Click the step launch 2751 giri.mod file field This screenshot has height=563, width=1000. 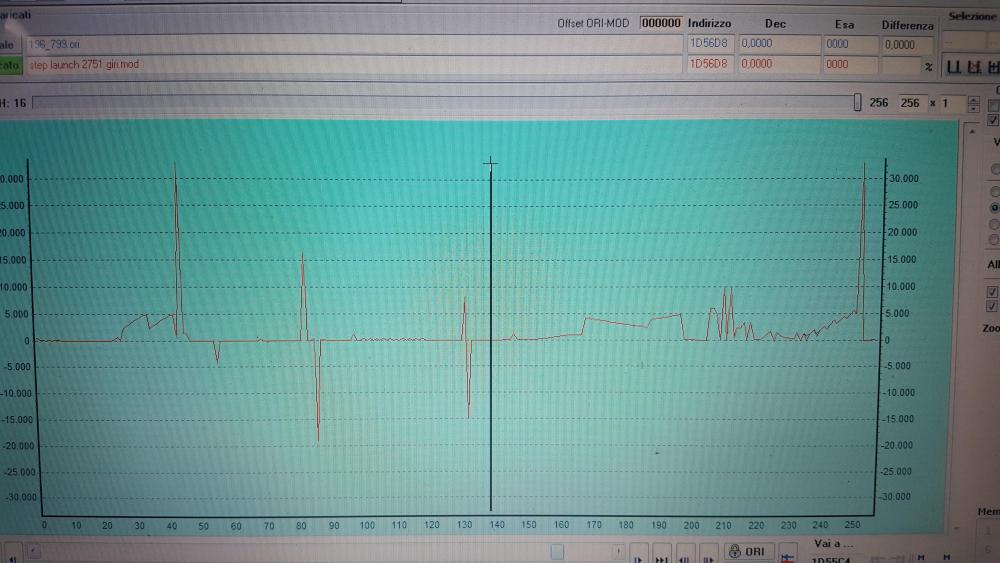click(x=350, y=64)
